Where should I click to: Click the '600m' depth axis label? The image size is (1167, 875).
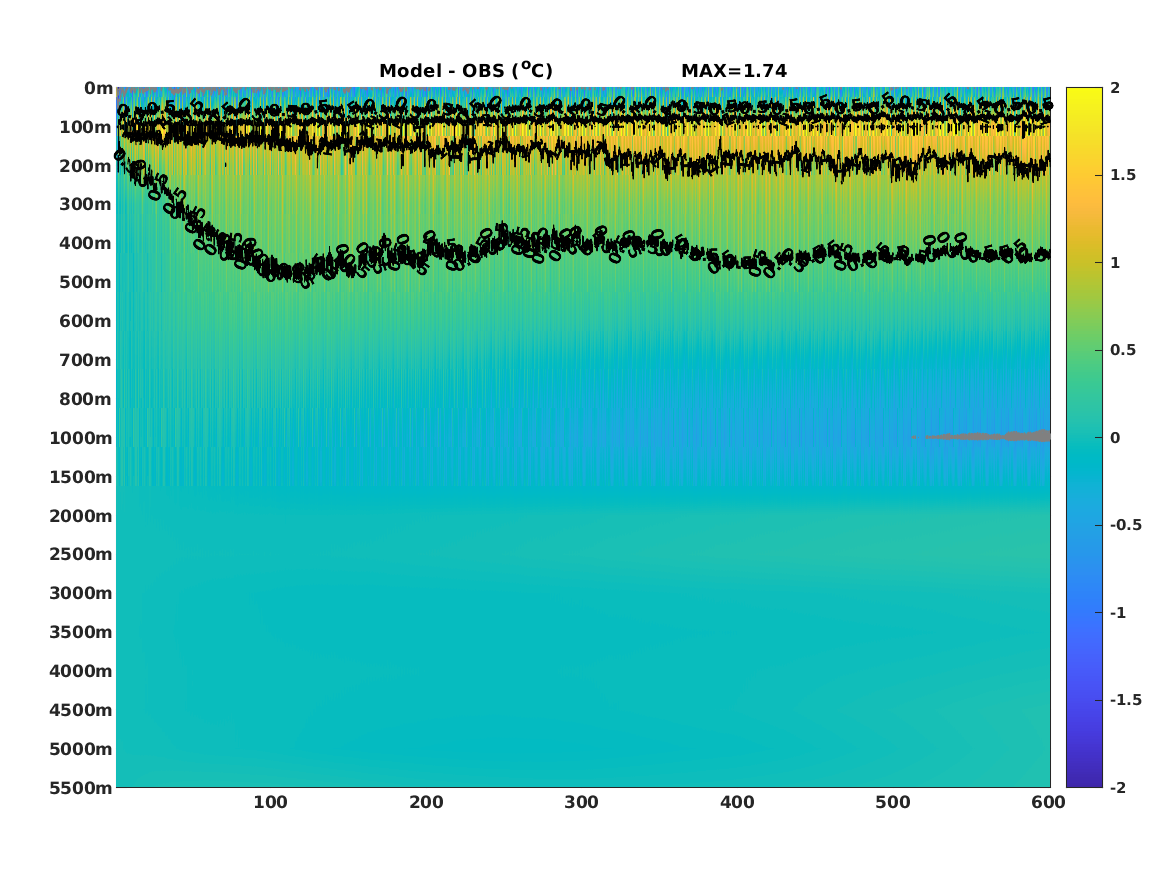coord(86,321)
